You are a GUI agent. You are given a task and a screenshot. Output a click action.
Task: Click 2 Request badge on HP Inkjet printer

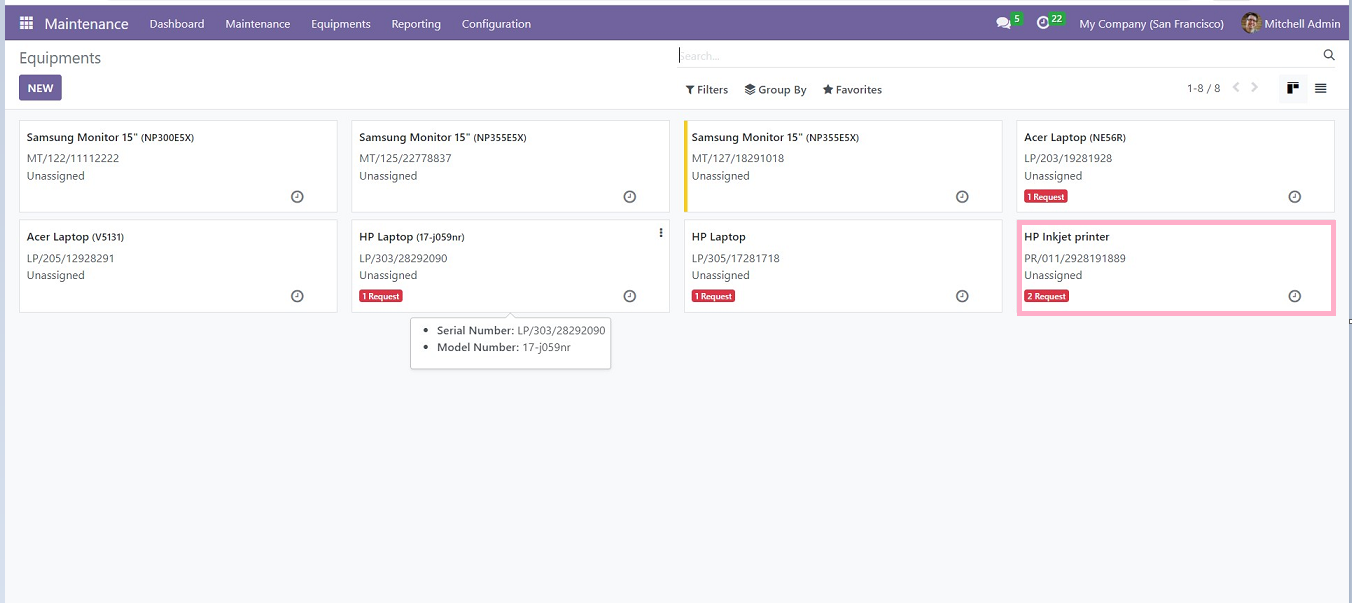[x=1046, y=296]
